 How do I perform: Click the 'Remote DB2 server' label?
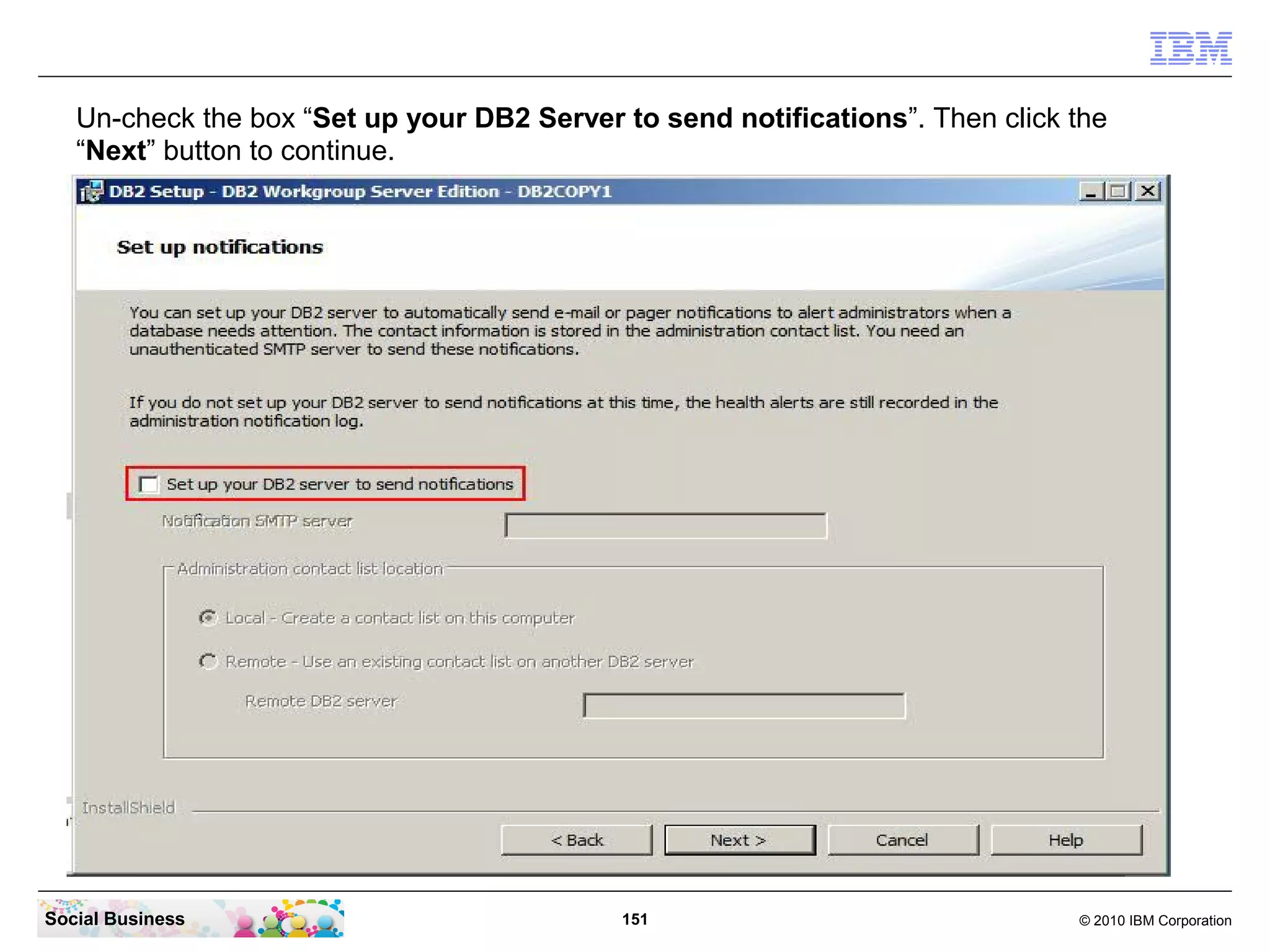(321, 701)
